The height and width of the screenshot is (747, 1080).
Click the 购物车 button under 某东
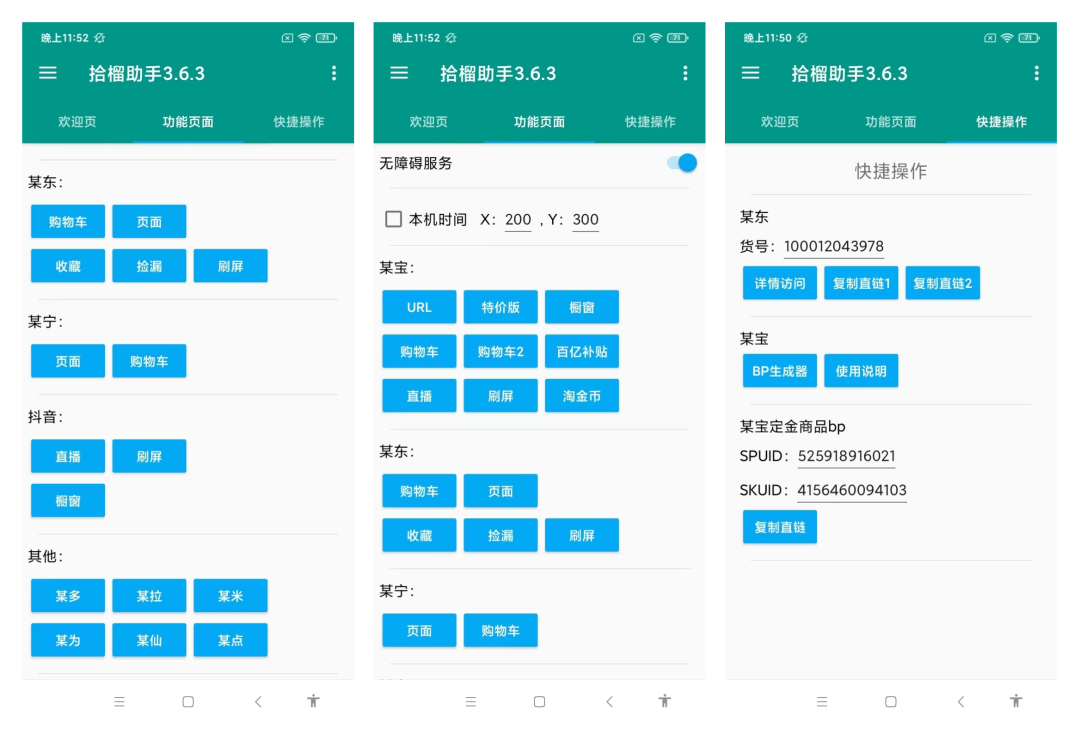[x=67, y=221]
